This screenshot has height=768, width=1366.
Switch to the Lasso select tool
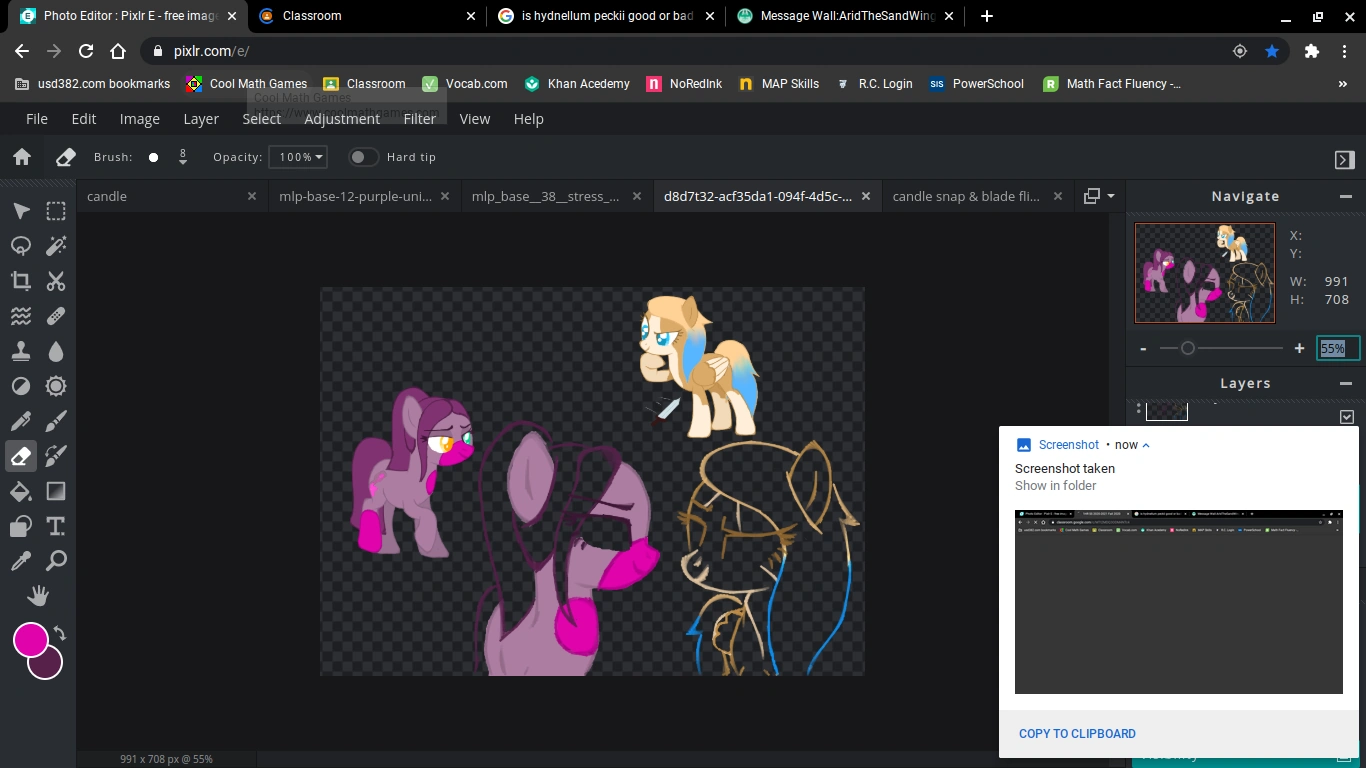click(21, 246)
